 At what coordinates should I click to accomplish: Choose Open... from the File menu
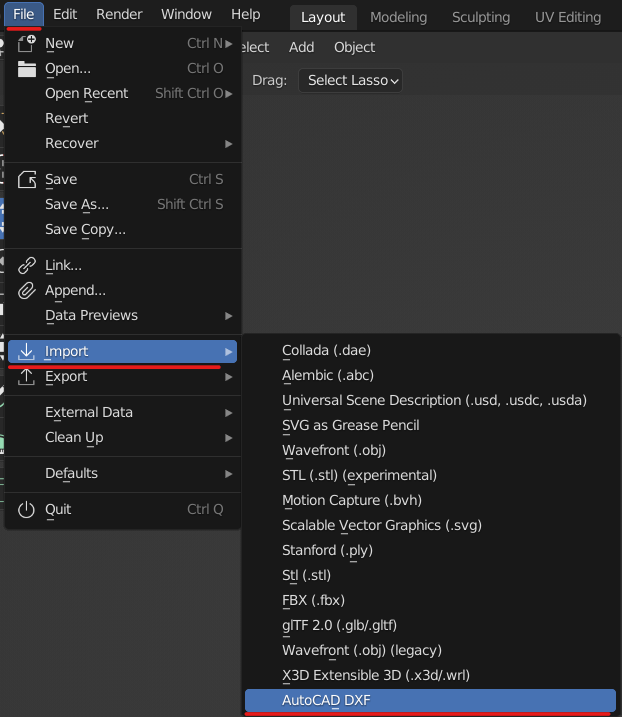tap(123, 69)
